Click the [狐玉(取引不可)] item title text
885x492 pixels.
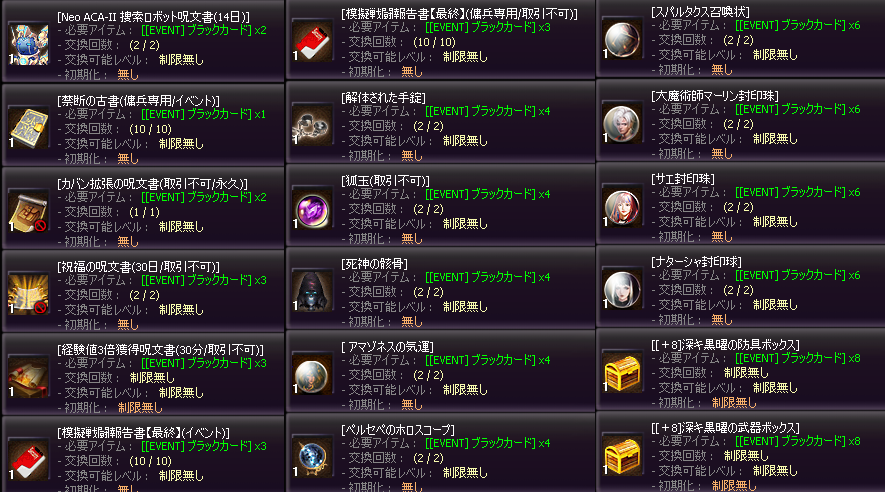click(385, 181)
